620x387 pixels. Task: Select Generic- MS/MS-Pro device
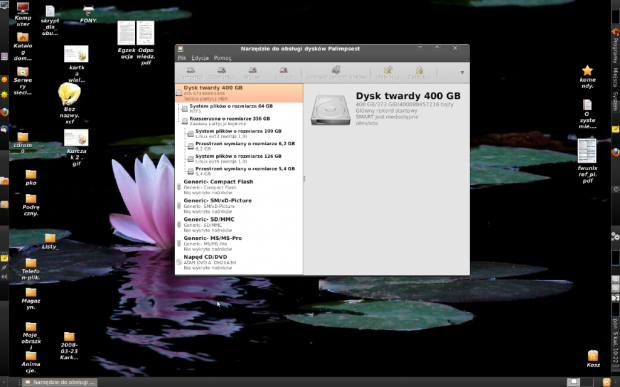pos(239,244)
